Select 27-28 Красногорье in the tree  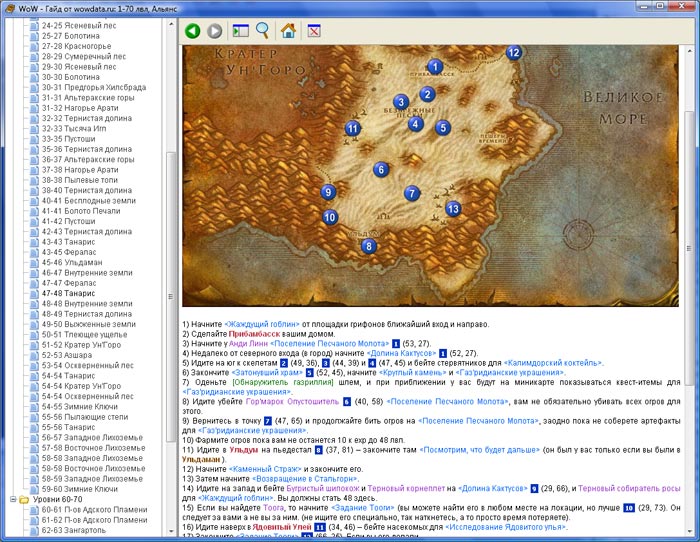(x=76, y=46)
